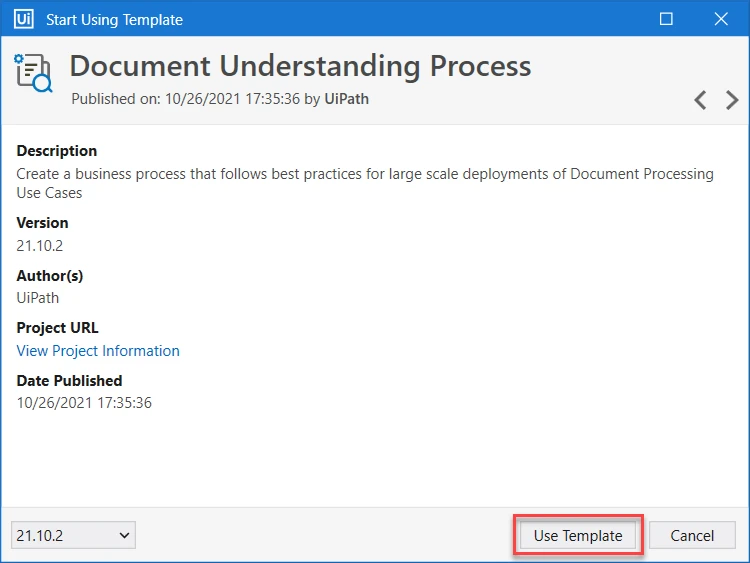Click the Document Understanding Process heading

300,66
